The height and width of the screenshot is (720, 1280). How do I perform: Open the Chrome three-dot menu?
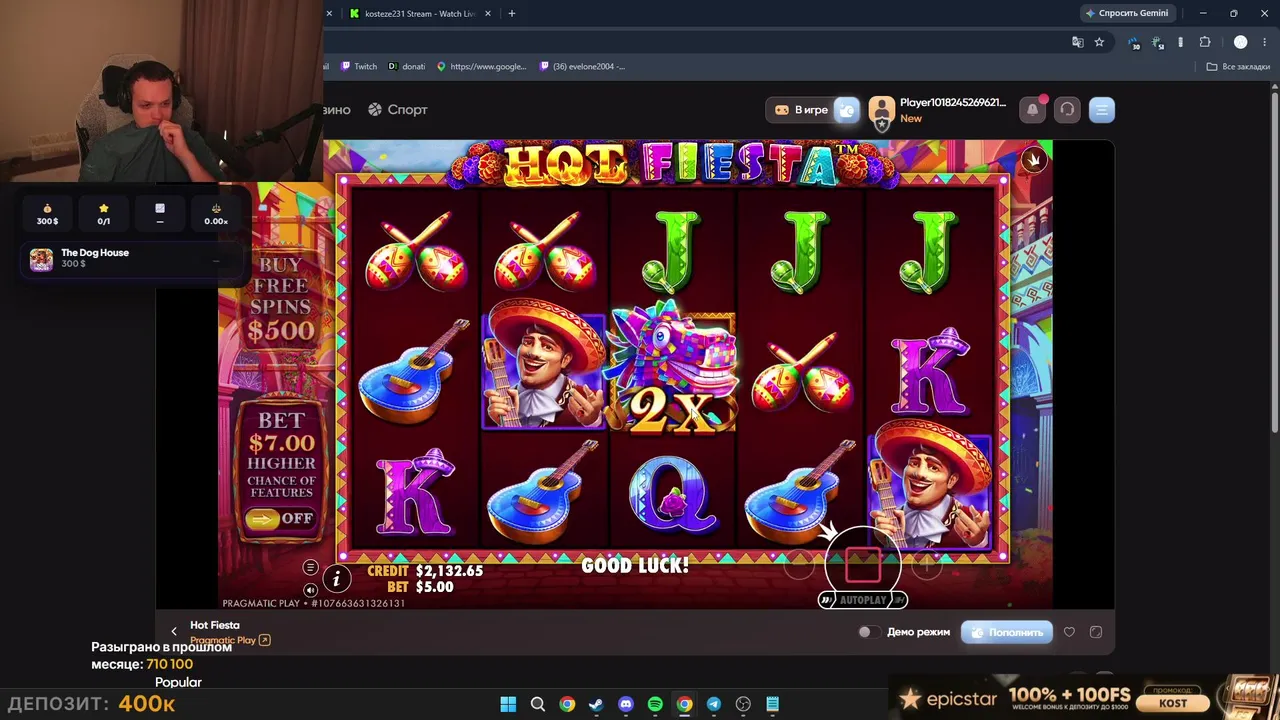pyautogui.click(x=1264, y=42)
